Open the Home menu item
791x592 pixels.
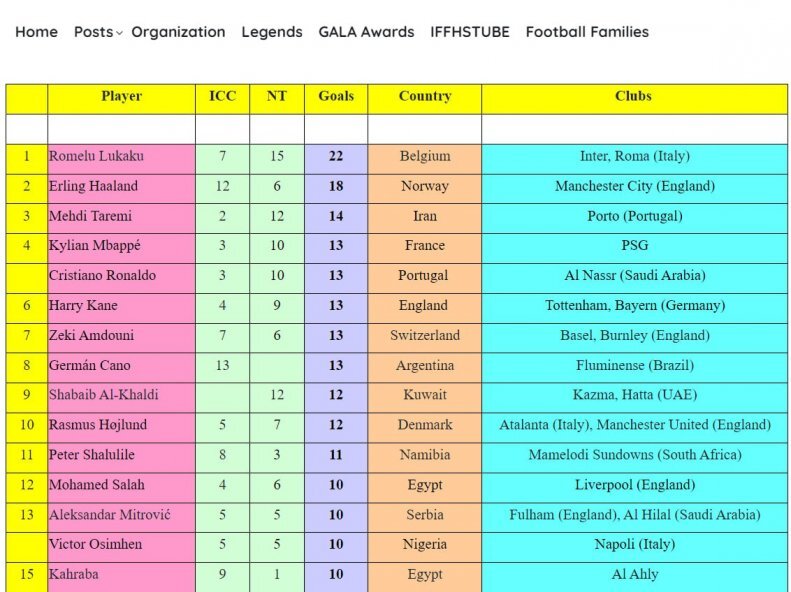[36, 32]
